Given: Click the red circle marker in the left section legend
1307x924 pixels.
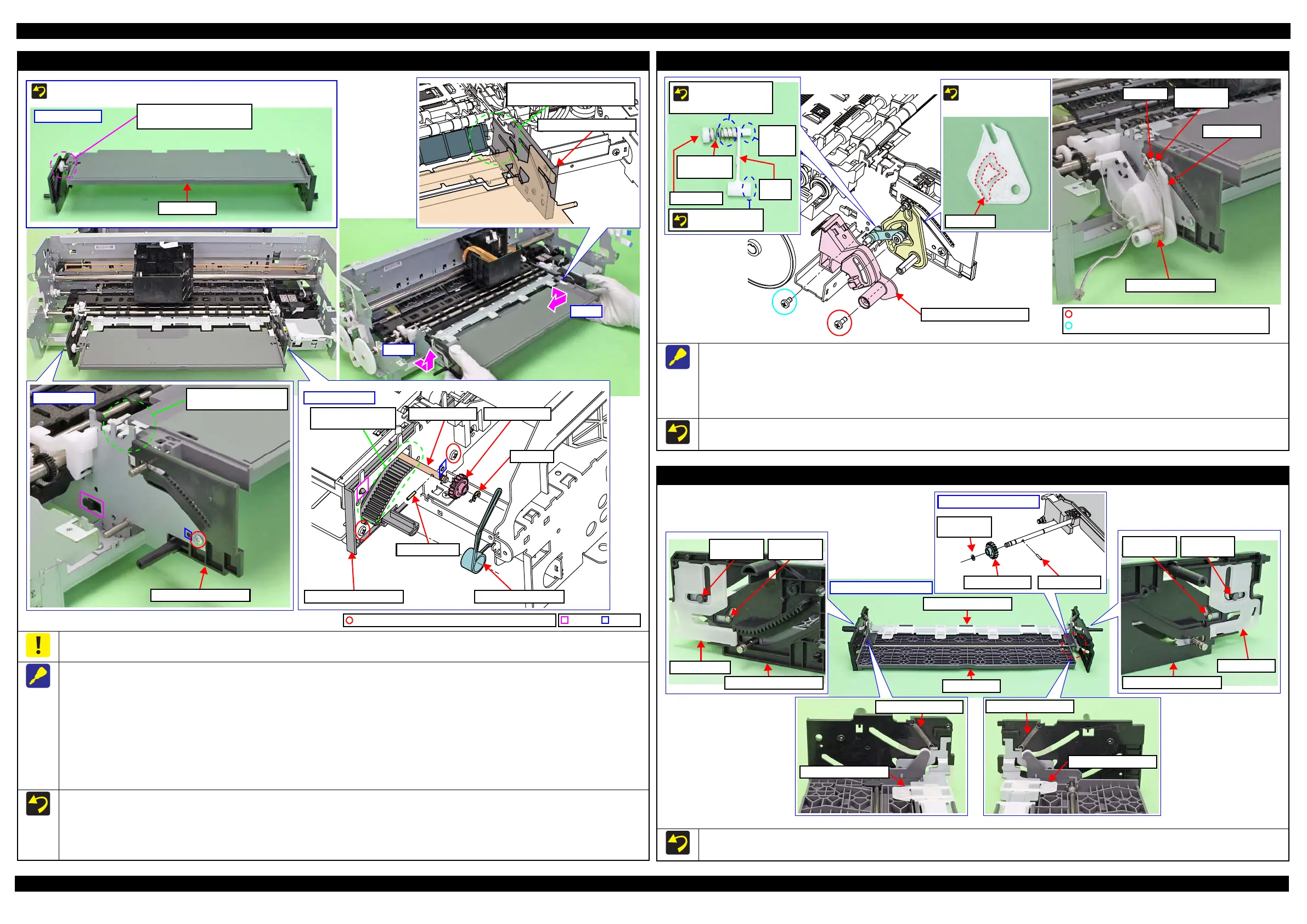Looking at the screenshot, I should [x=350, y=620].
